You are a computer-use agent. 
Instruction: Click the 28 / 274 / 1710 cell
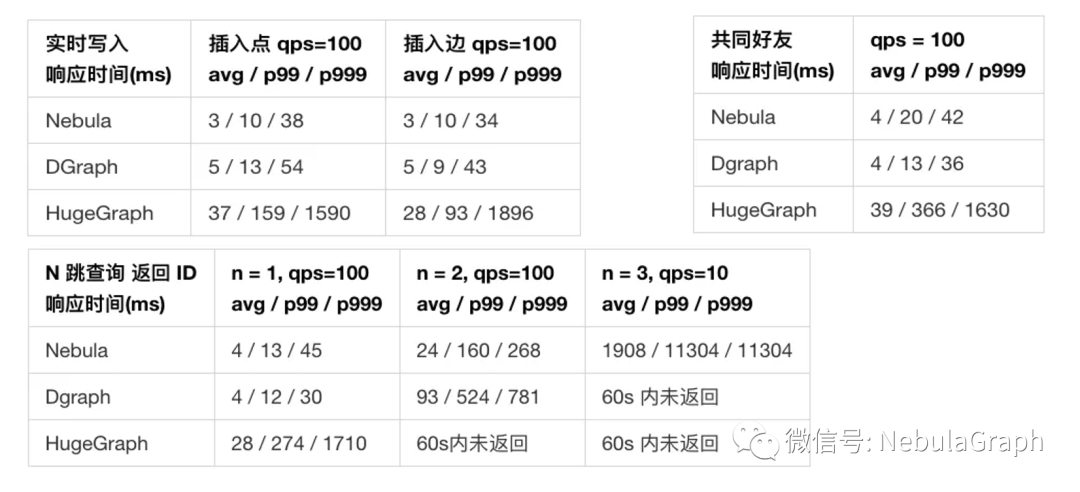point(307,443)
